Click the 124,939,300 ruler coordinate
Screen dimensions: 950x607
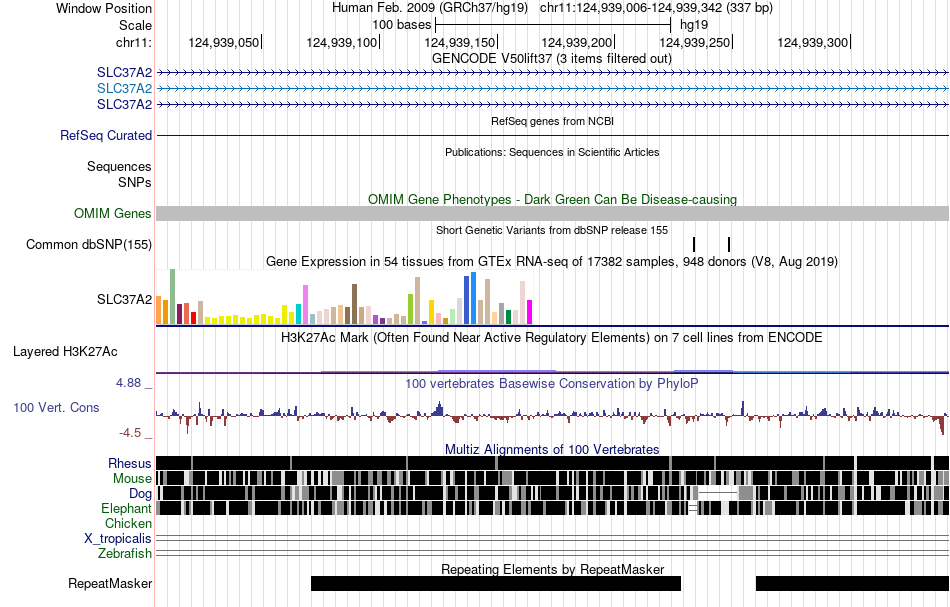coord(813,42)
